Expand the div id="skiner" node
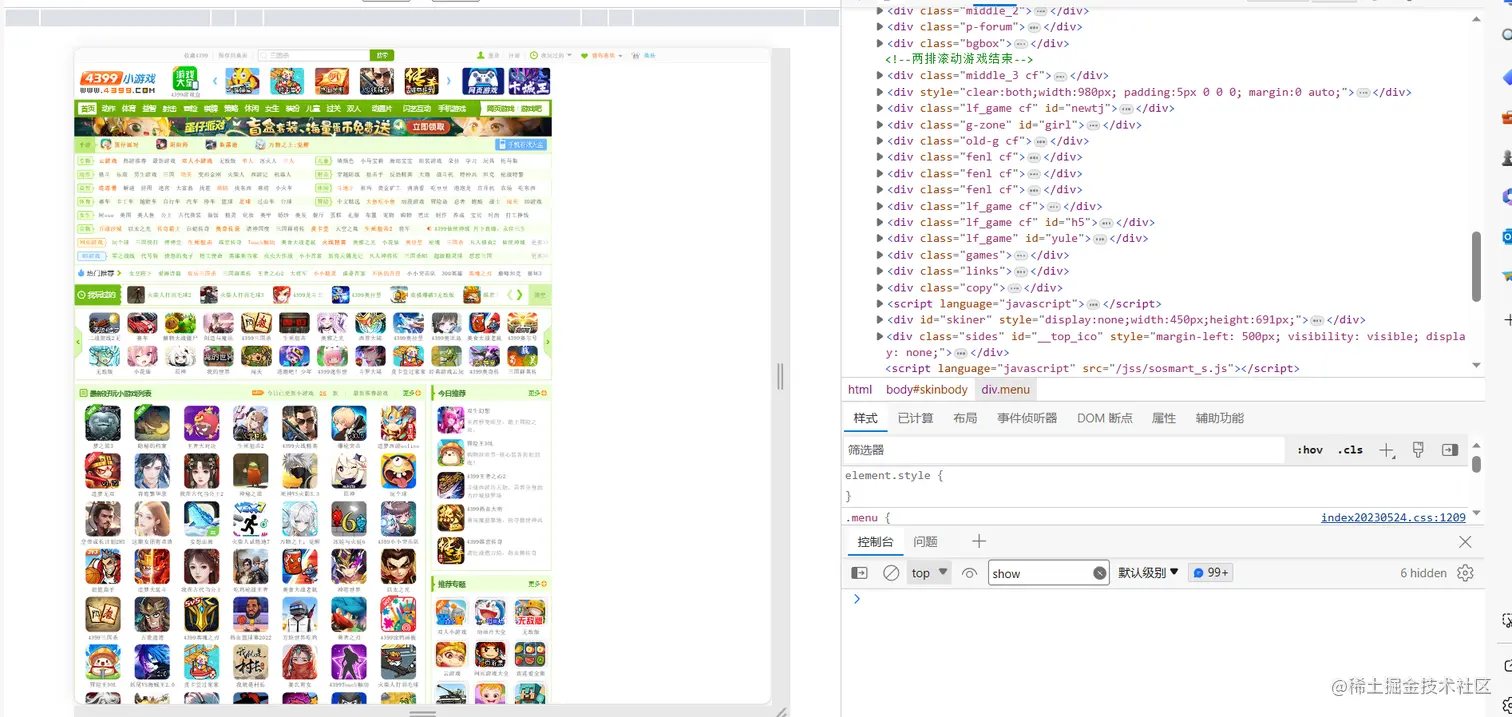Screen dimensions: 1512x717 pyautogui.click(x=880, y=320)
